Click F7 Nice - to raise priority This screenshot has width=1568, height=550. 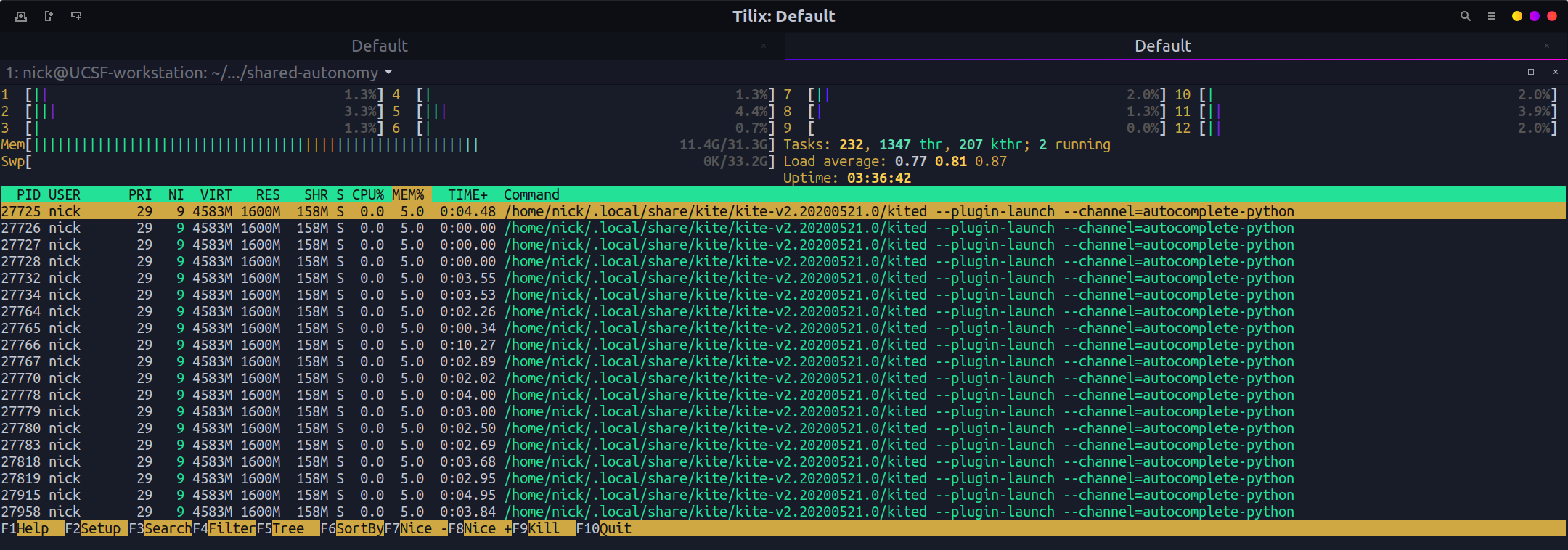click(416, 528)
